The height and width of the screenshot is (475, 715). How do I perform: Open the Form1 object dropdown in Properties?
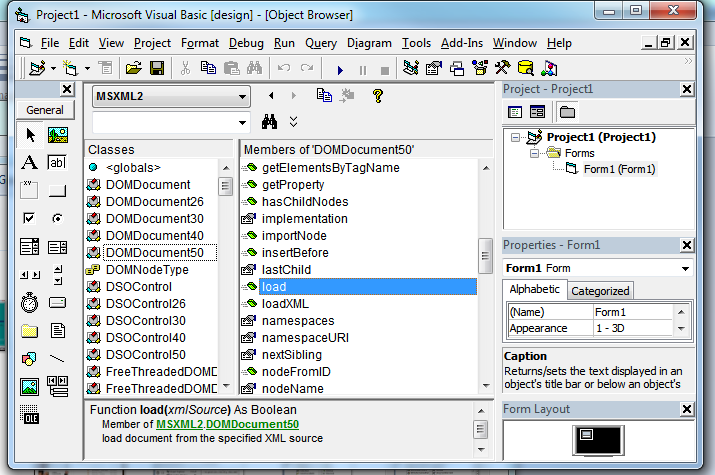click(685, 269)
